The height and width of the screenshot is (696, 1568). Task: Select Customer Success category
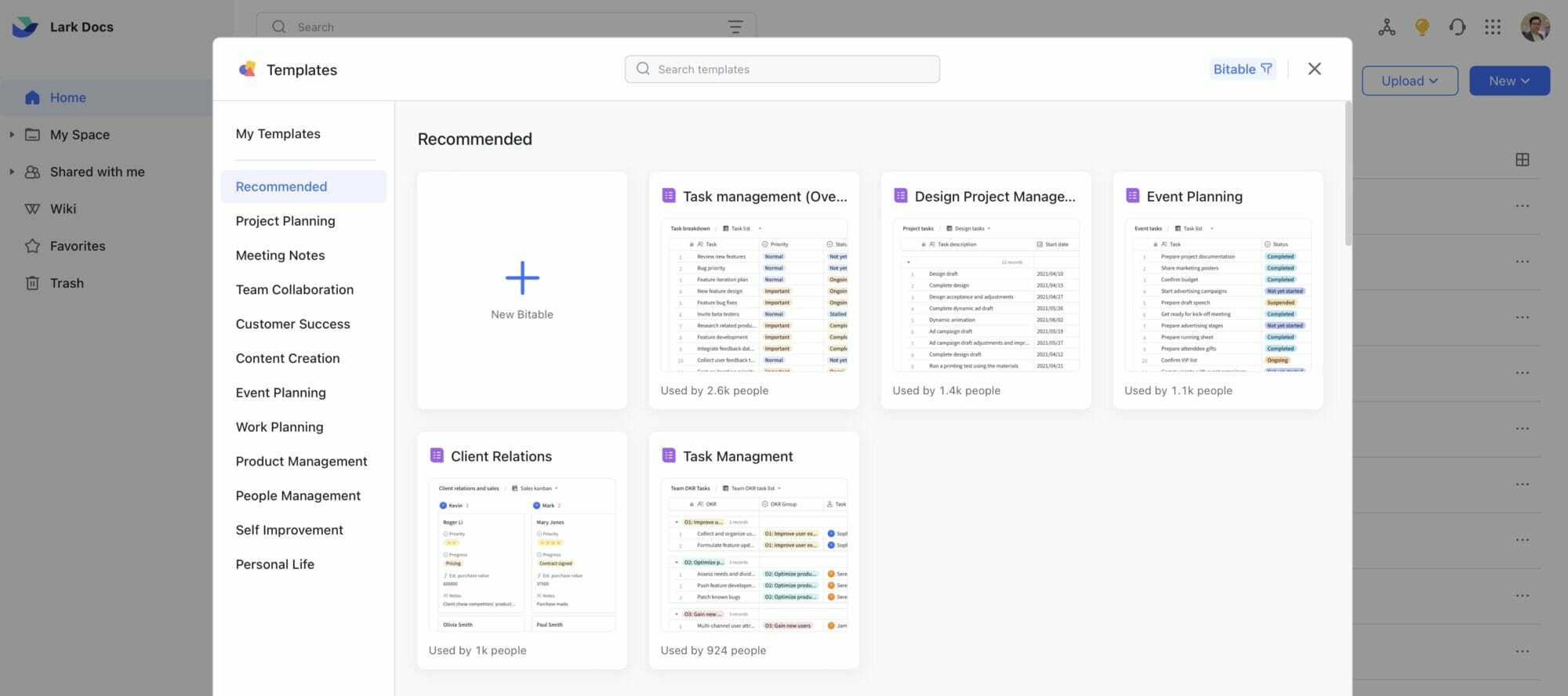point(292,324)
